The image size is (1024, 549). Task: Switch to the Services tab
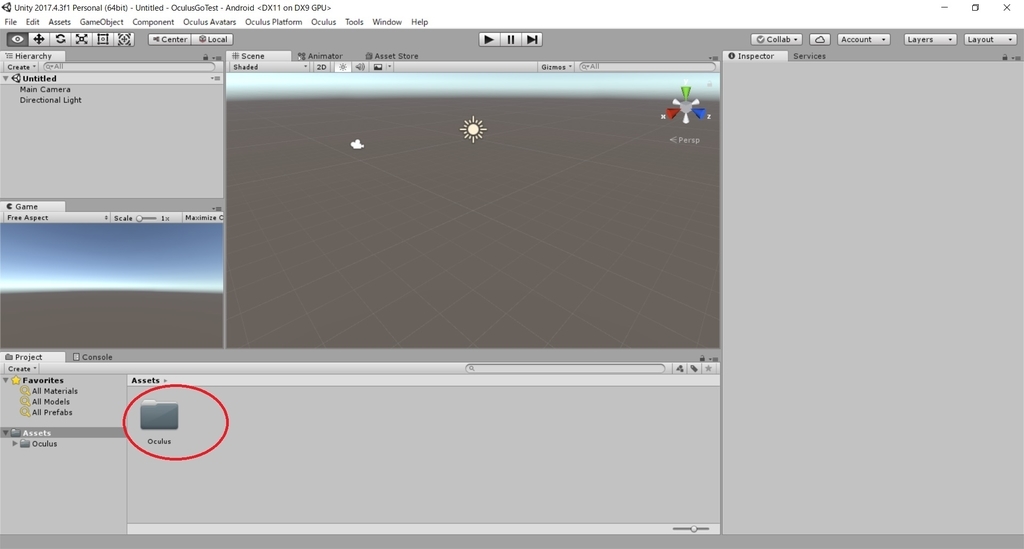809,56
